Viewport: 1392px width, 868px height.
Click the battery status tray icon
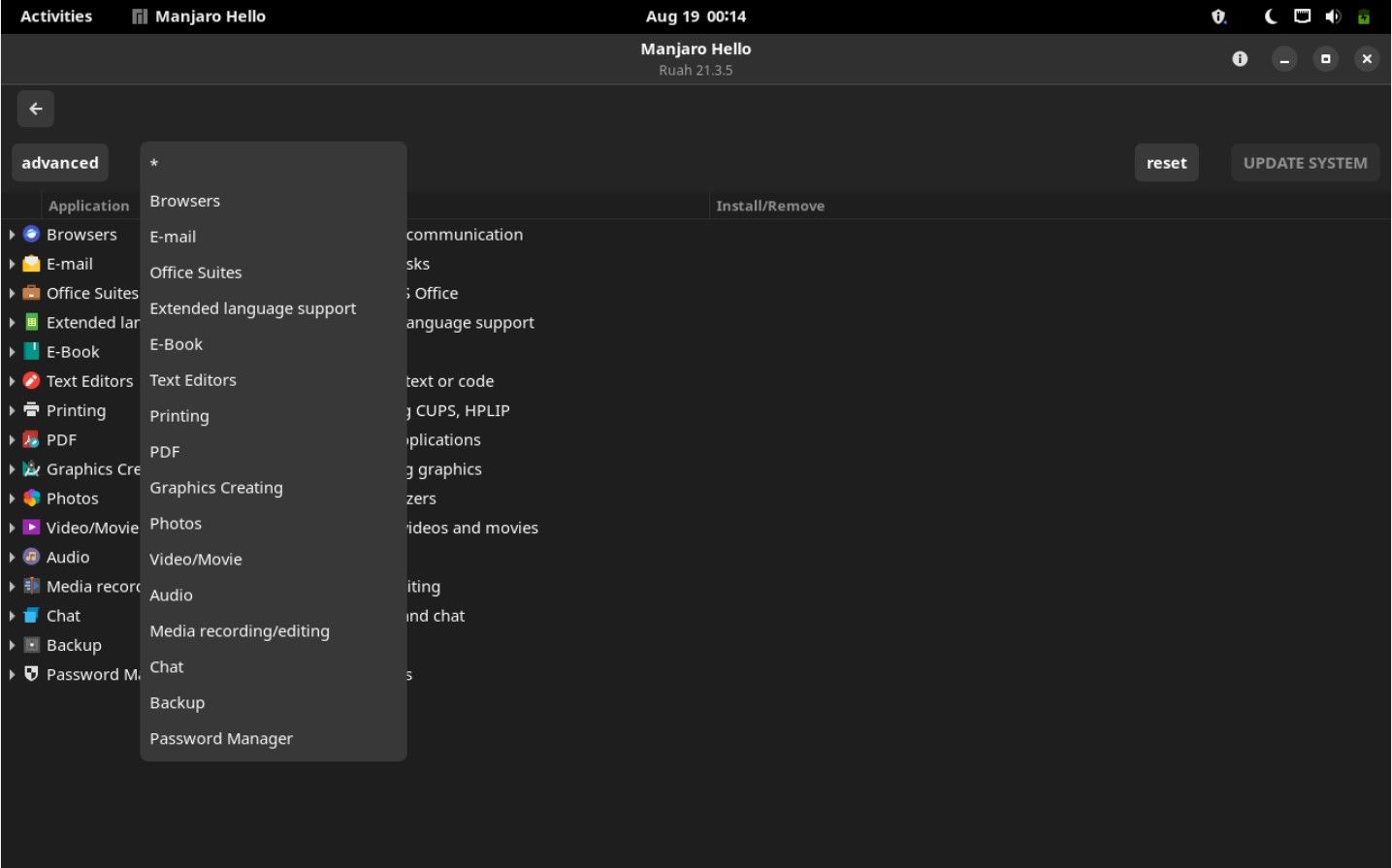coord(1364,16)
